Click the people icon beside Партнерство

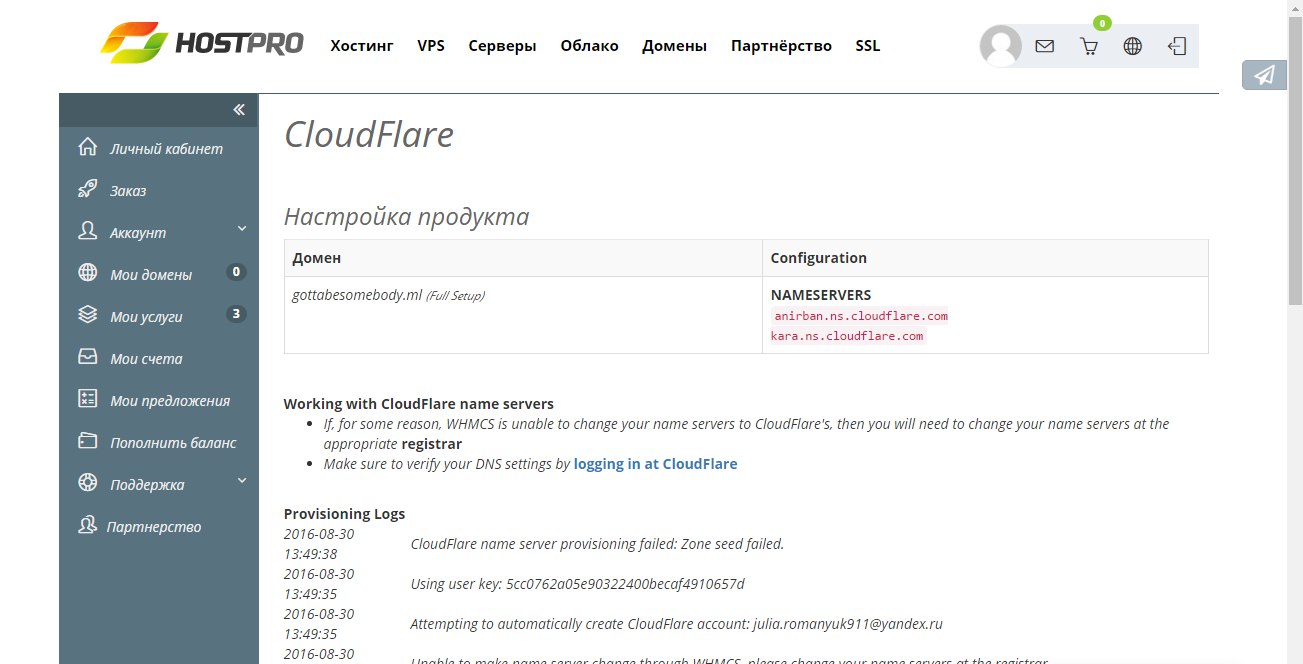pos(88,525)
